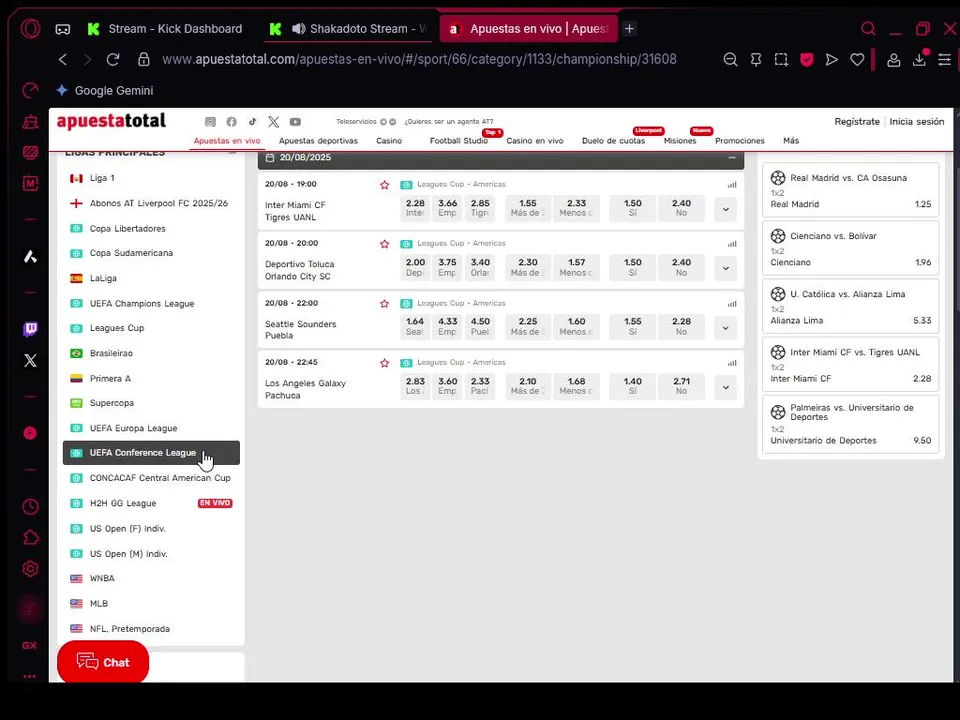Favorite the Inter Miami CF match star
Image resolution: width=960 pixels, height=720 pixels.
(384, 185)
